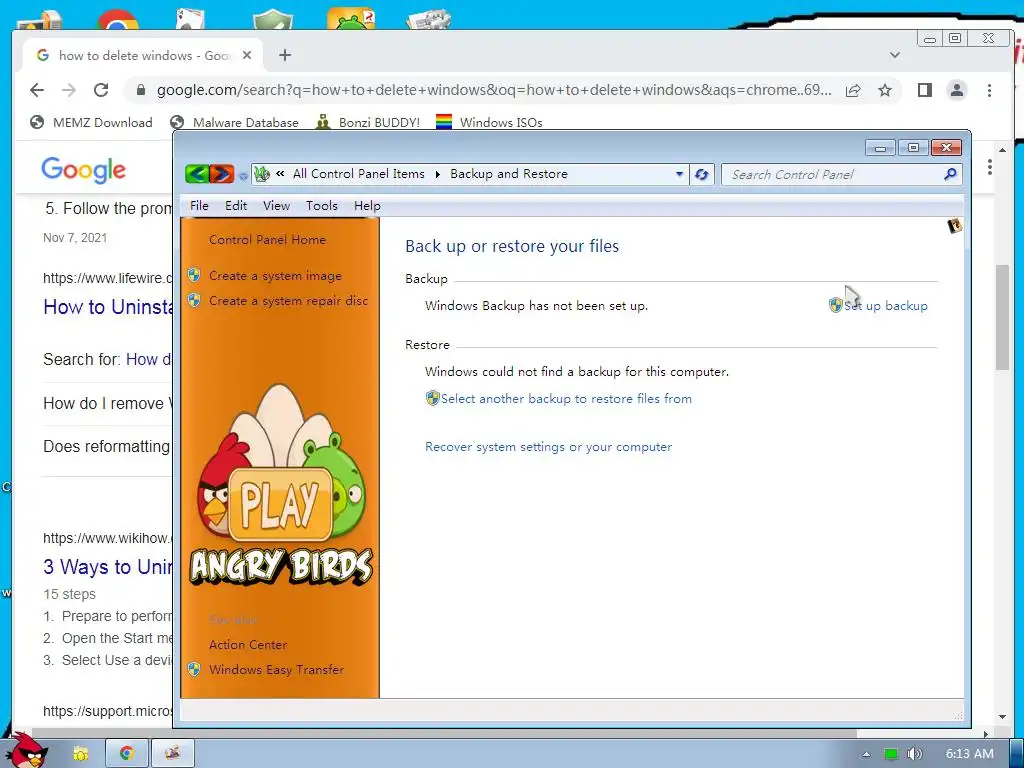Click shield icon beside Windows Easy Transfer
Image resolution: width=1024 pixels, height=768 pixels.
point(194,669)
